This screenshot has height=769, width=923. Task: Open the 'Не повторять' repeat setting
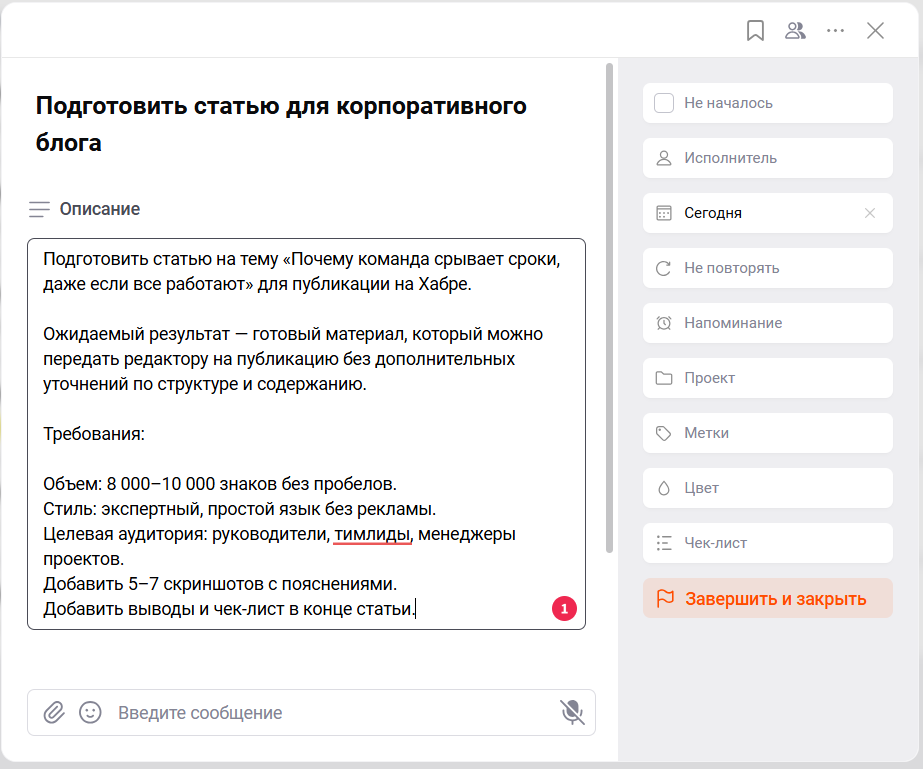click(768, 268)
